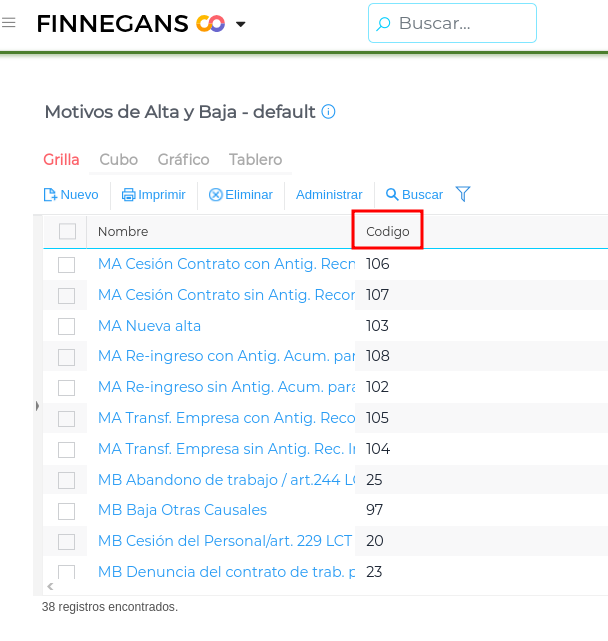
Task: Click the code cell 25
Action: point(374,480)
